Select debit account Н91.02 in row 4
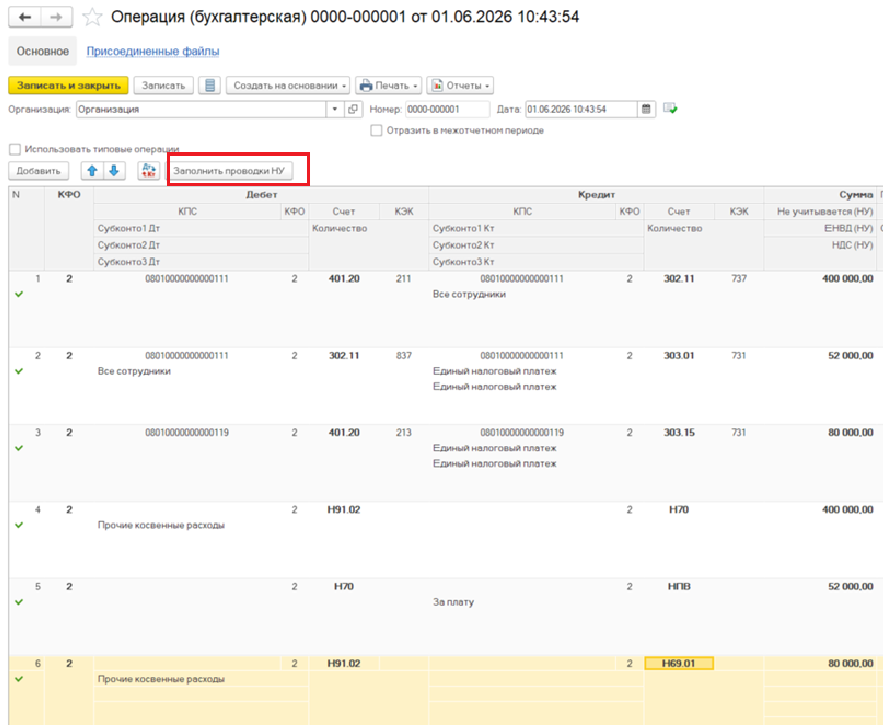Screen dimensions: 883x725 pyautogui.click(x=344, y=510)
